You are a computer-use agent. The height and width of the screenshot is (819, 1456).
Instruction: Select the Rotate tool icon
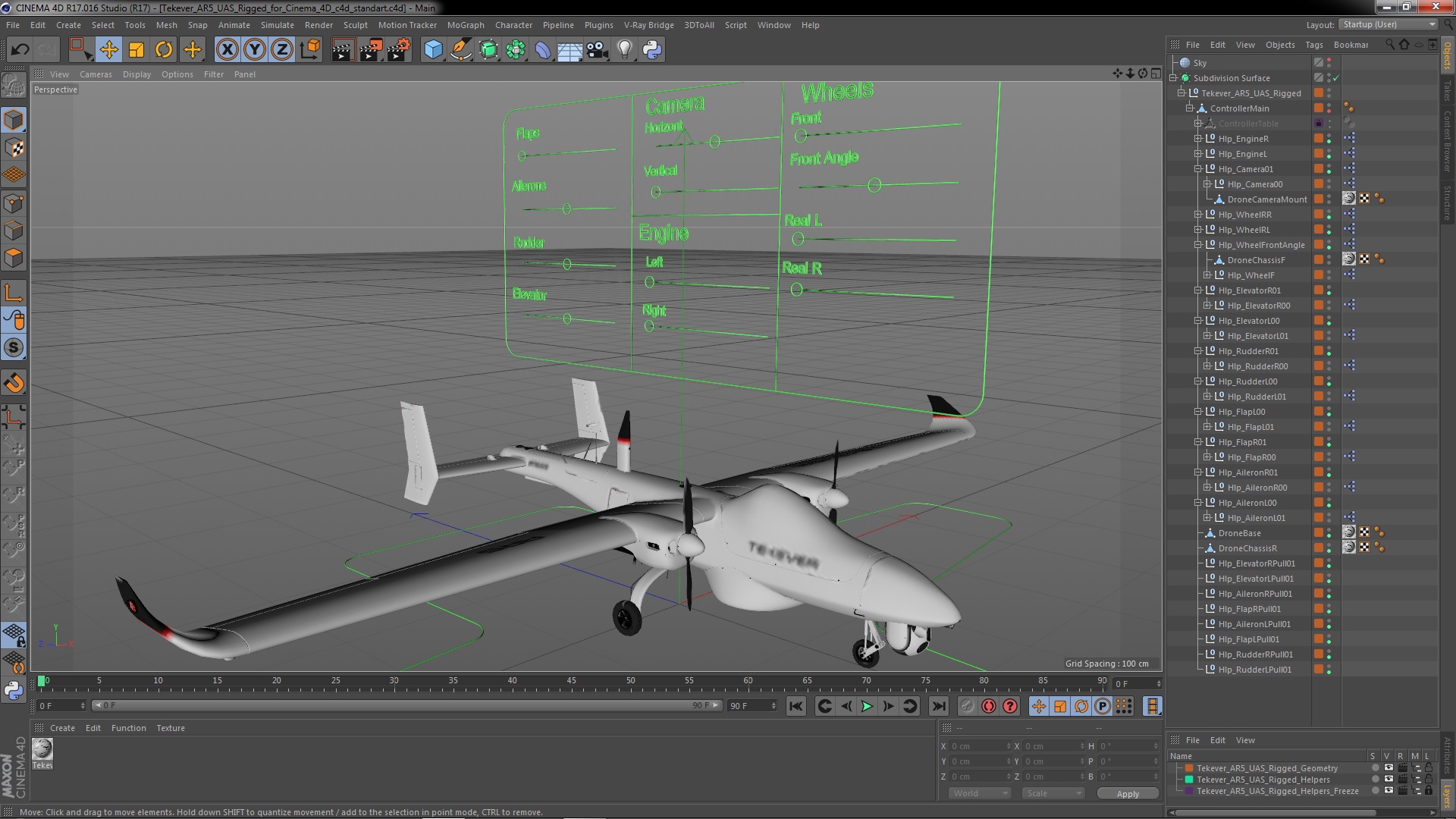(x=164, y=50)
